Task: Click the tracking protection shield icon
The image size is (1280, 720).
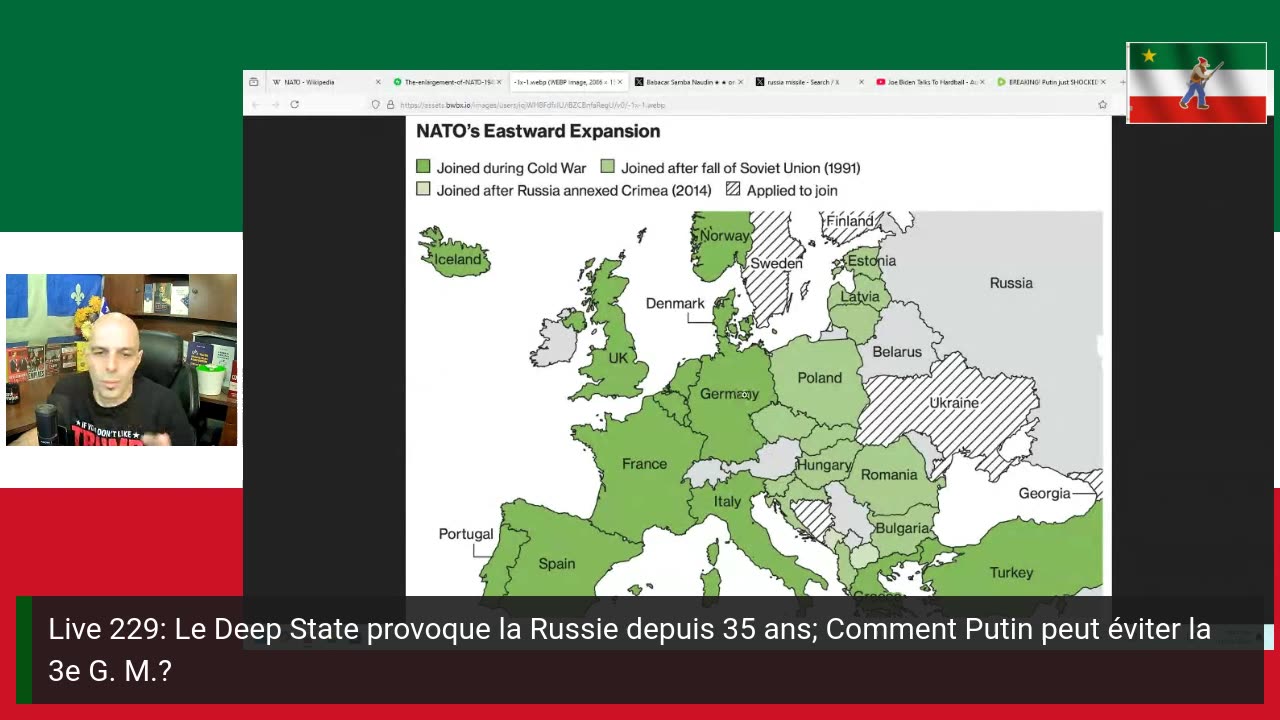Action: 376,104
